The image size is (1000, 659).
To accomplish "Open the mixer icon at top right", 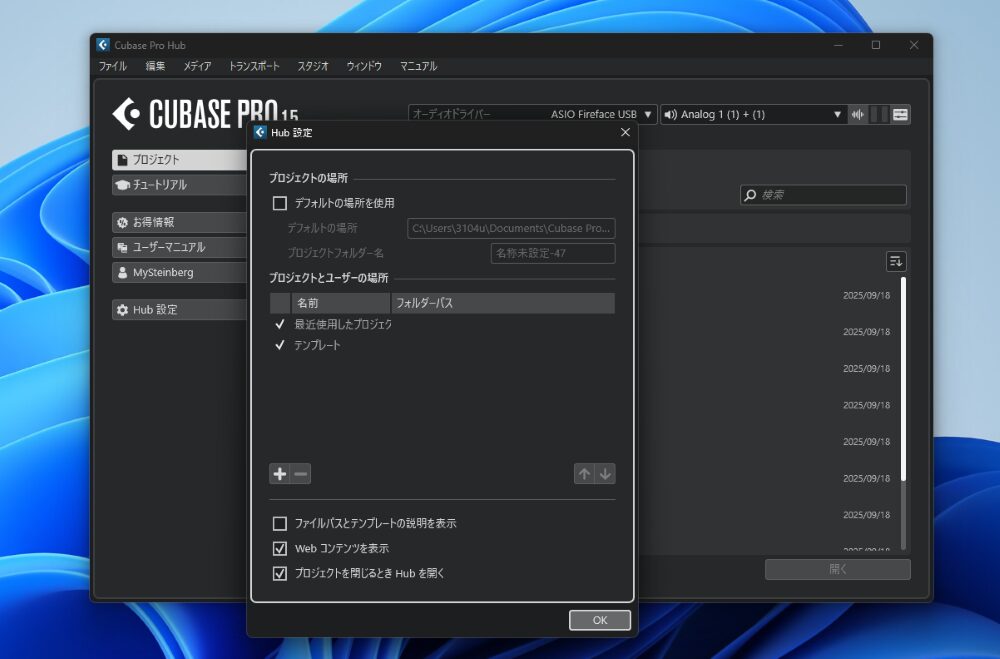I will pyautogui.click(x=900, y=115).
